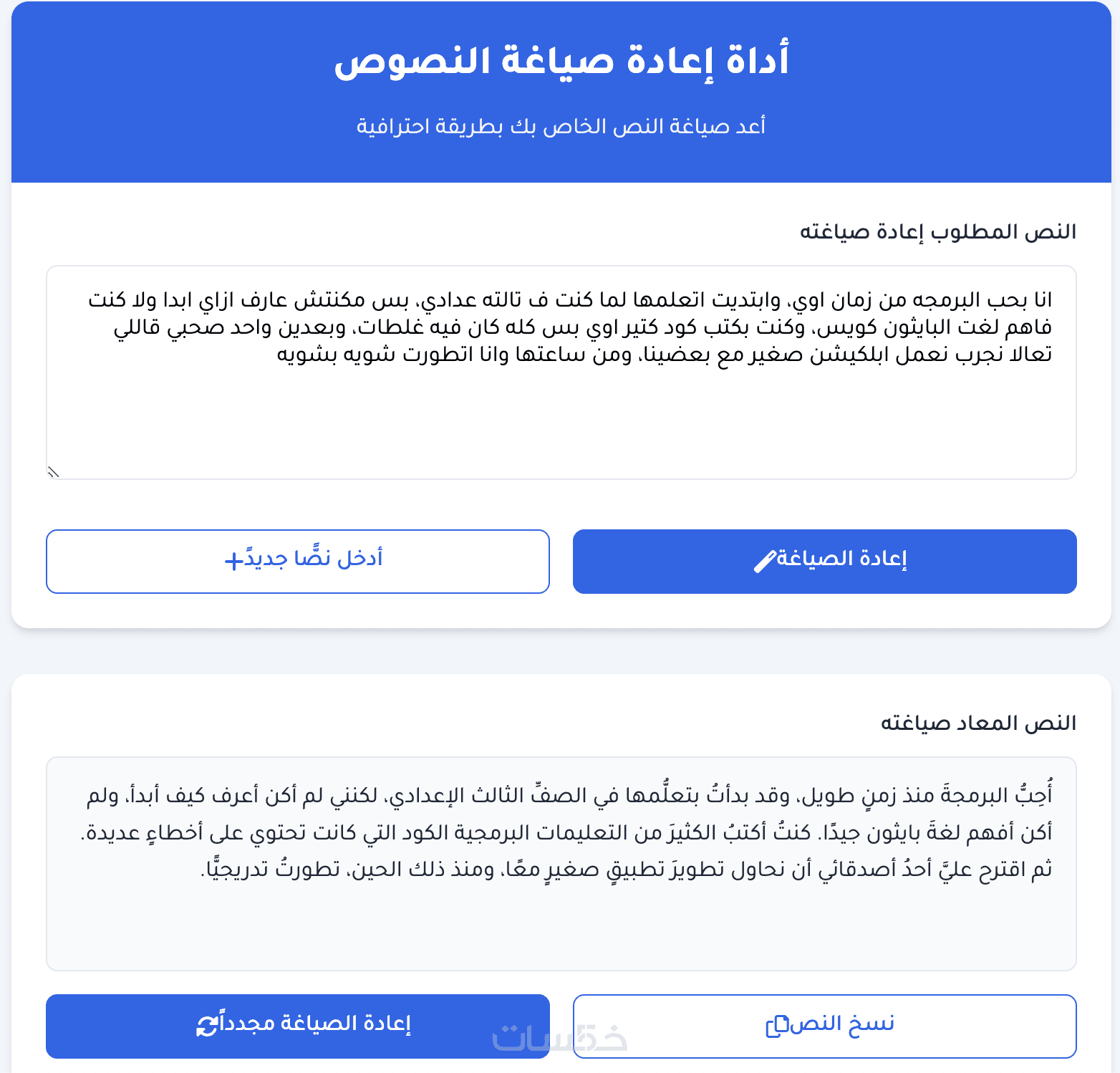The width and height of the screenshot is (1120, 1073).
Task: Click the copy icon beside نسخ النص
Action: coord(776,1026)
